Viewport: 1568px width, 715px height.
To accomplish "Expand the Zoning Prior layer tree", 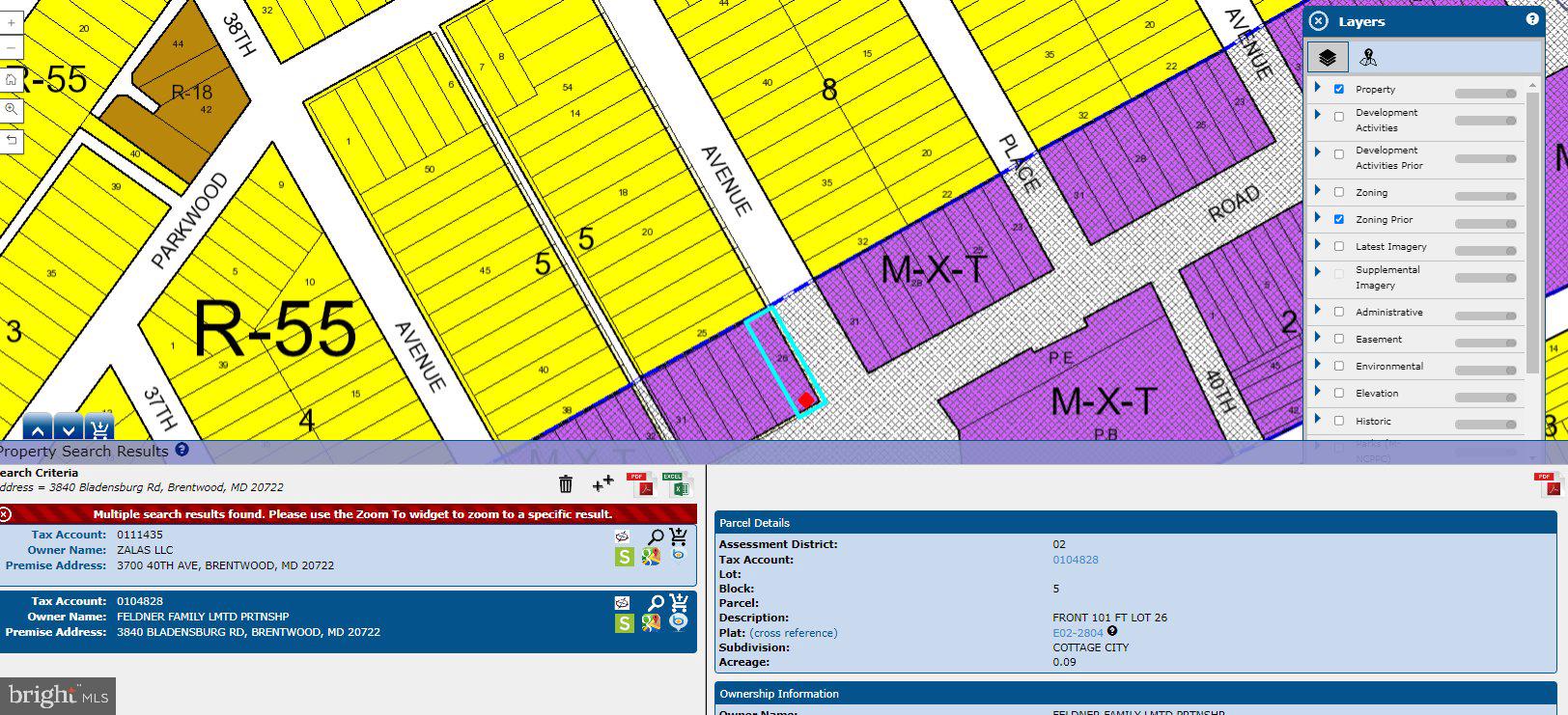I will click(1318, 219).
